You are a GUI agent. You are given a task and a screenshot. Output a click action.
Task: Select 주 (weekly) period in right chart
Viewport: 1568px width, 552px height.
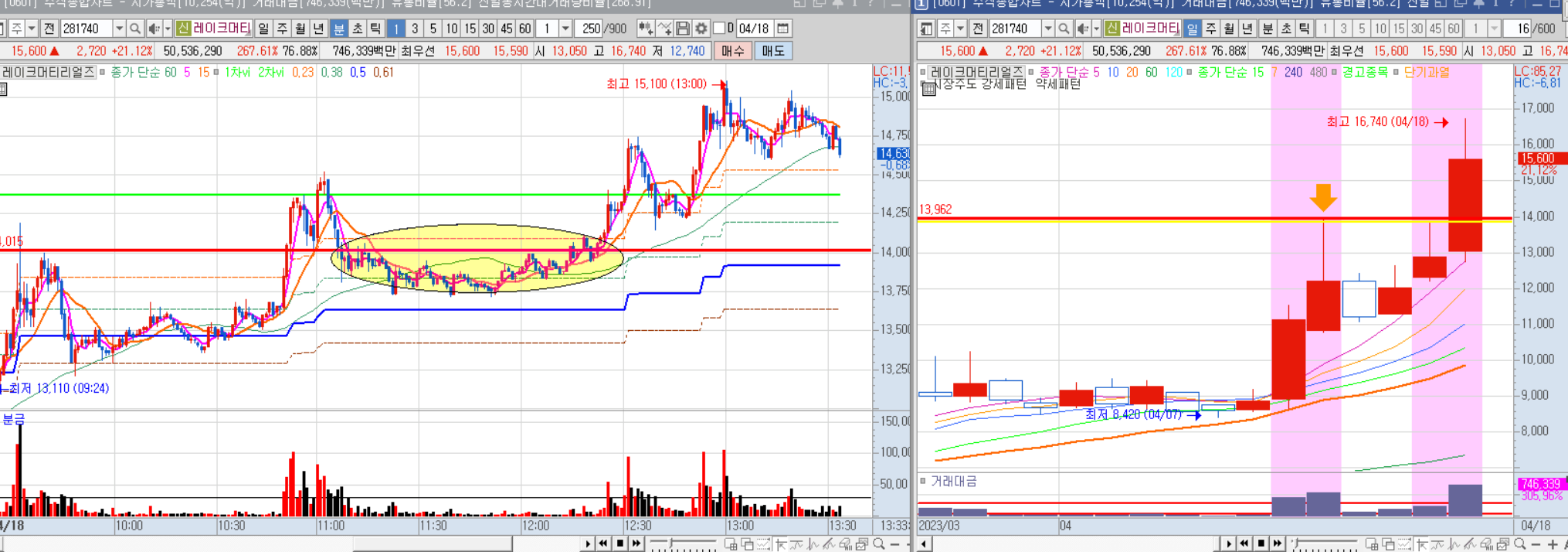1211,29
